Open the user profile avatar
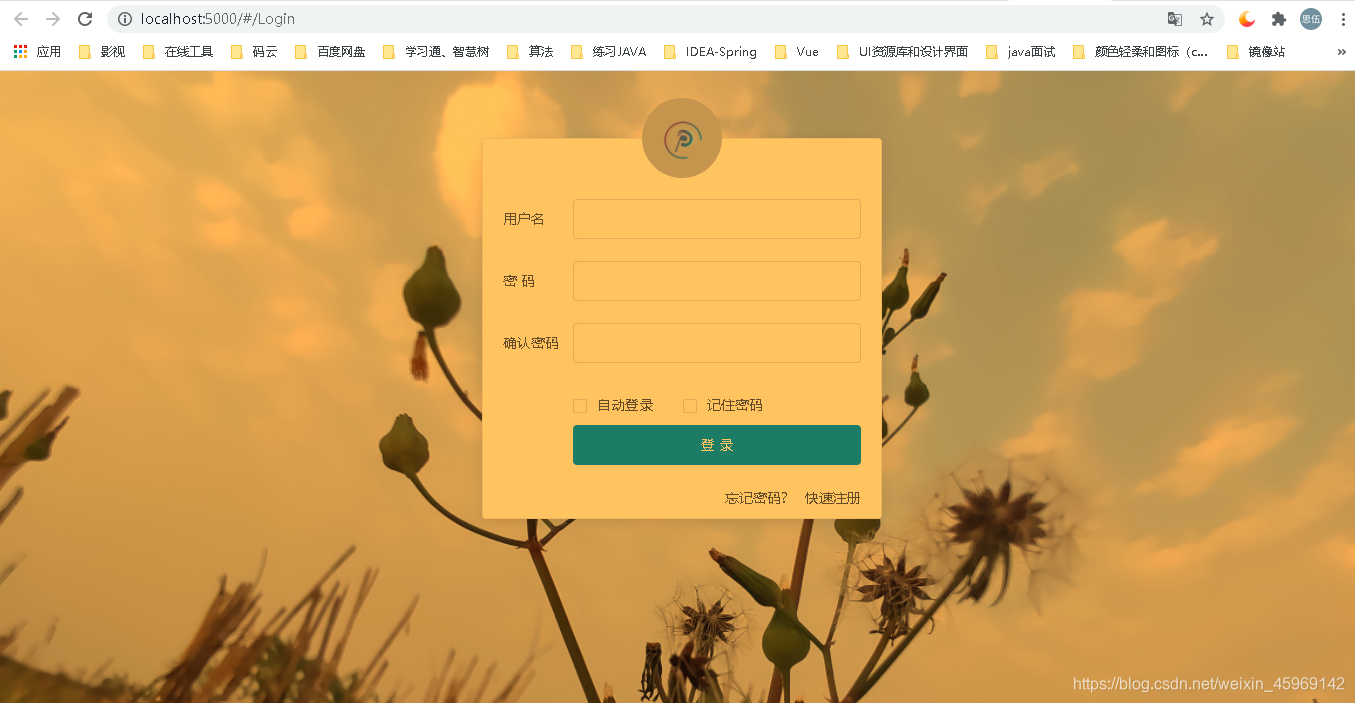 tap(1311, 19)
